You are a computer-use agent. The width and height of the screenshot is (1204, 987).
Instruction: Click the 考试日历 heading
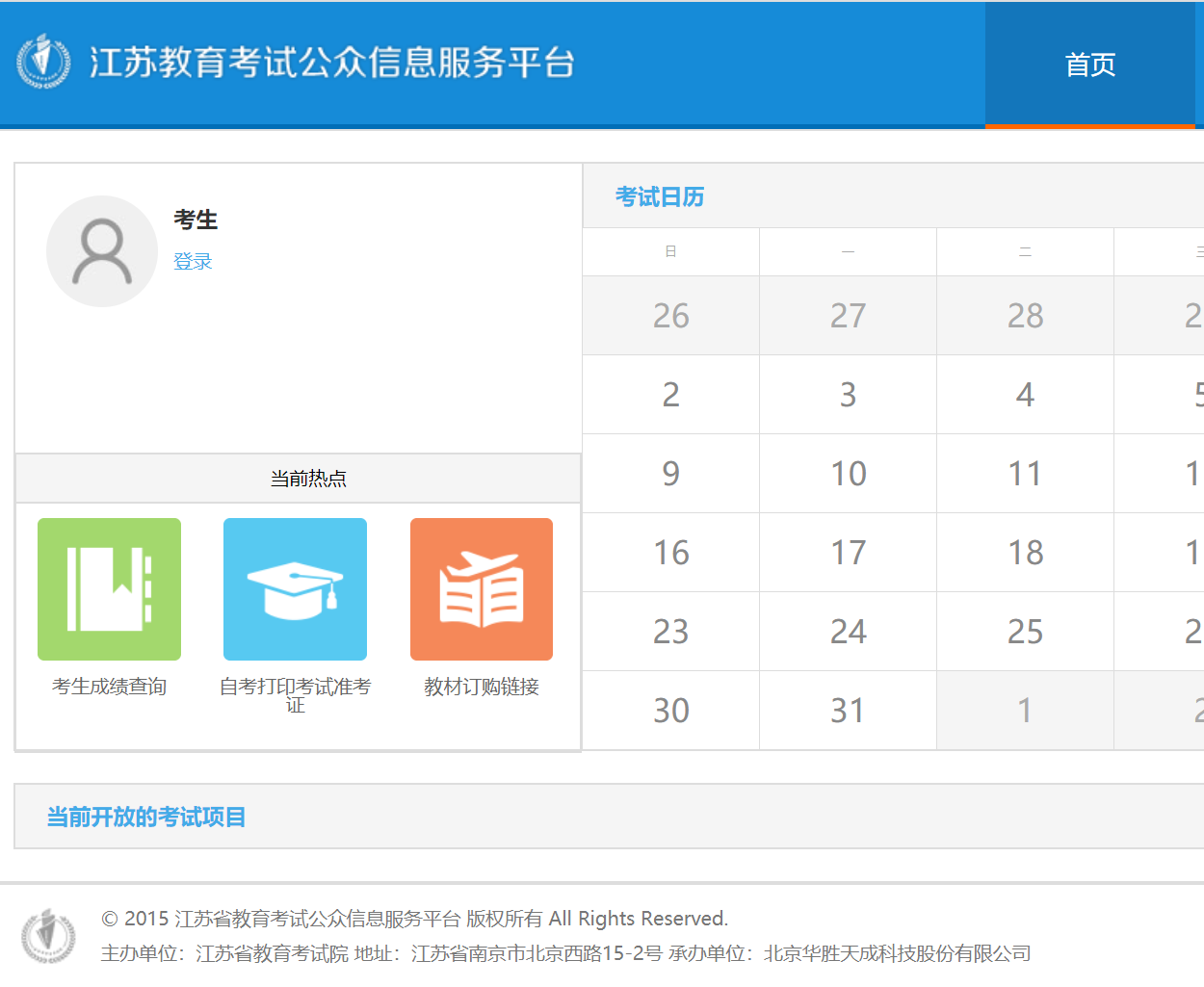coord(660,197)
